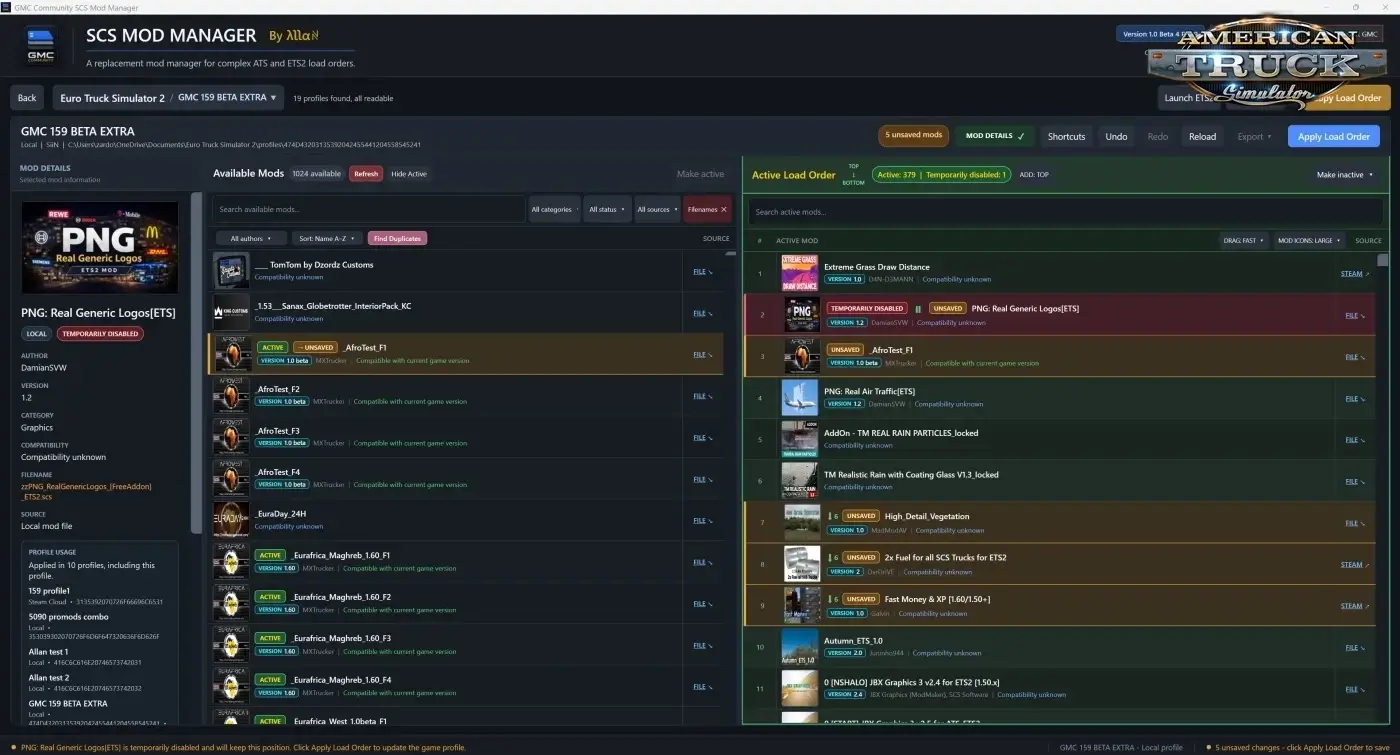Open the Shortcuts panel
Viewport: 1400px width, 755px height.
(x=1066, y=136)
